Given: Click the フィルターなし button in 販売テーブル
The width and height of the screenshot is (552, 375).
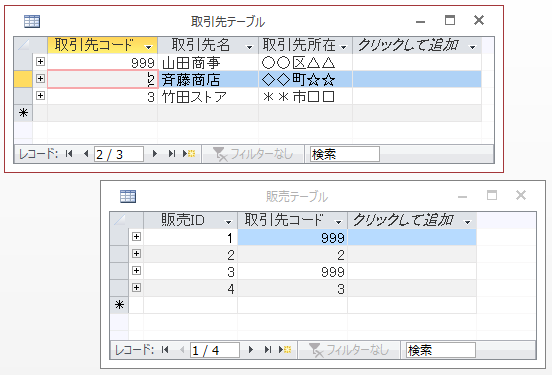Looking at the screenshot, I should coord(349,350).
